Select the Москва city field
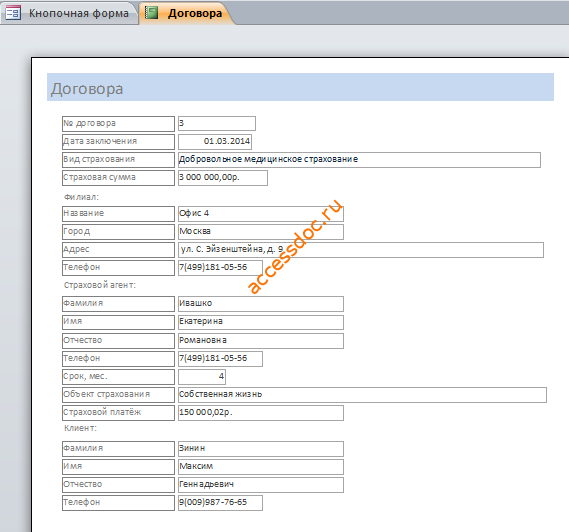 tap(261, 232)
